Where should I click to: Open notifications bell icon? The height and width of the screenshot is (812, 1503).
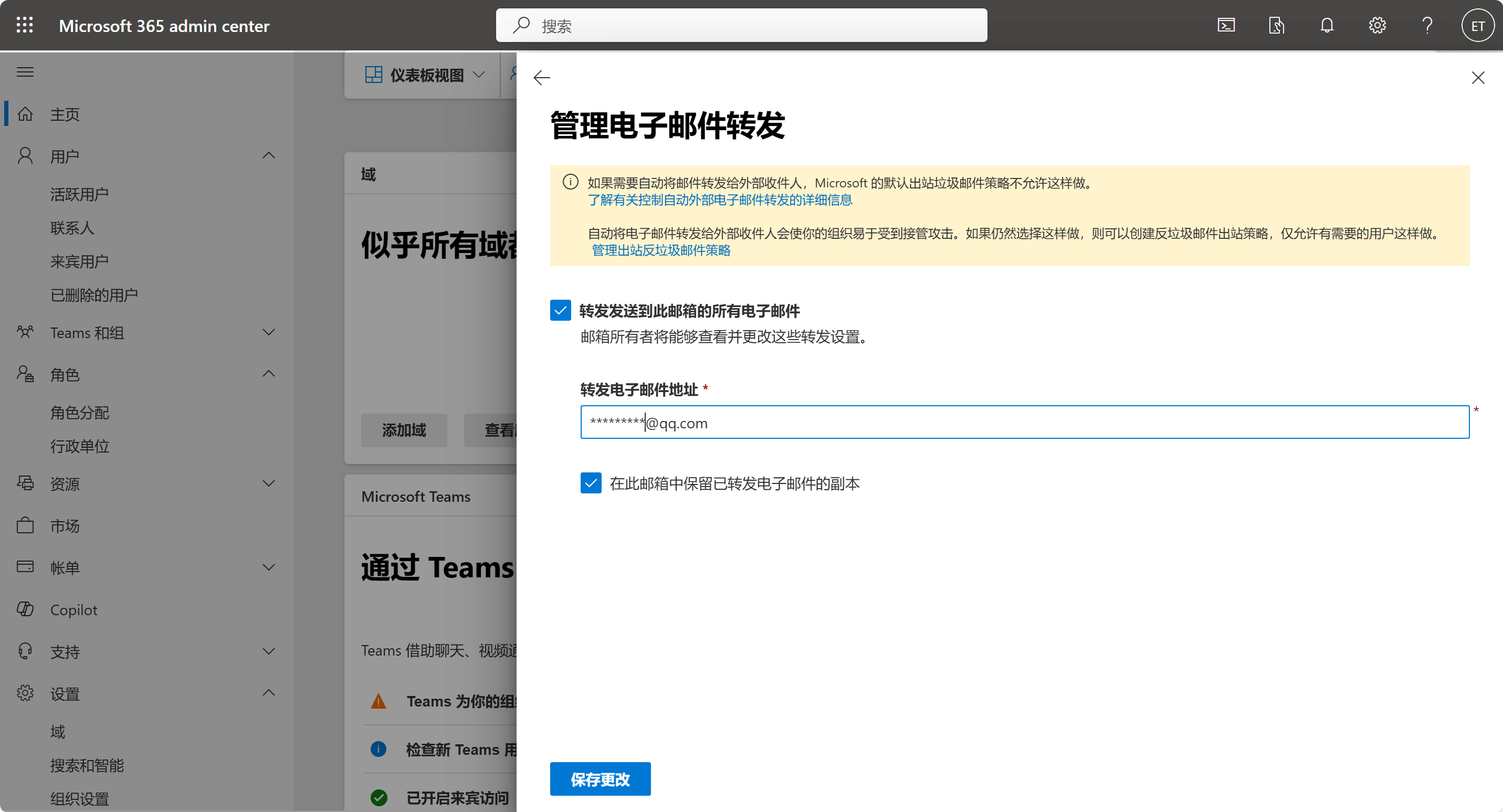(x=1327, y=25)
